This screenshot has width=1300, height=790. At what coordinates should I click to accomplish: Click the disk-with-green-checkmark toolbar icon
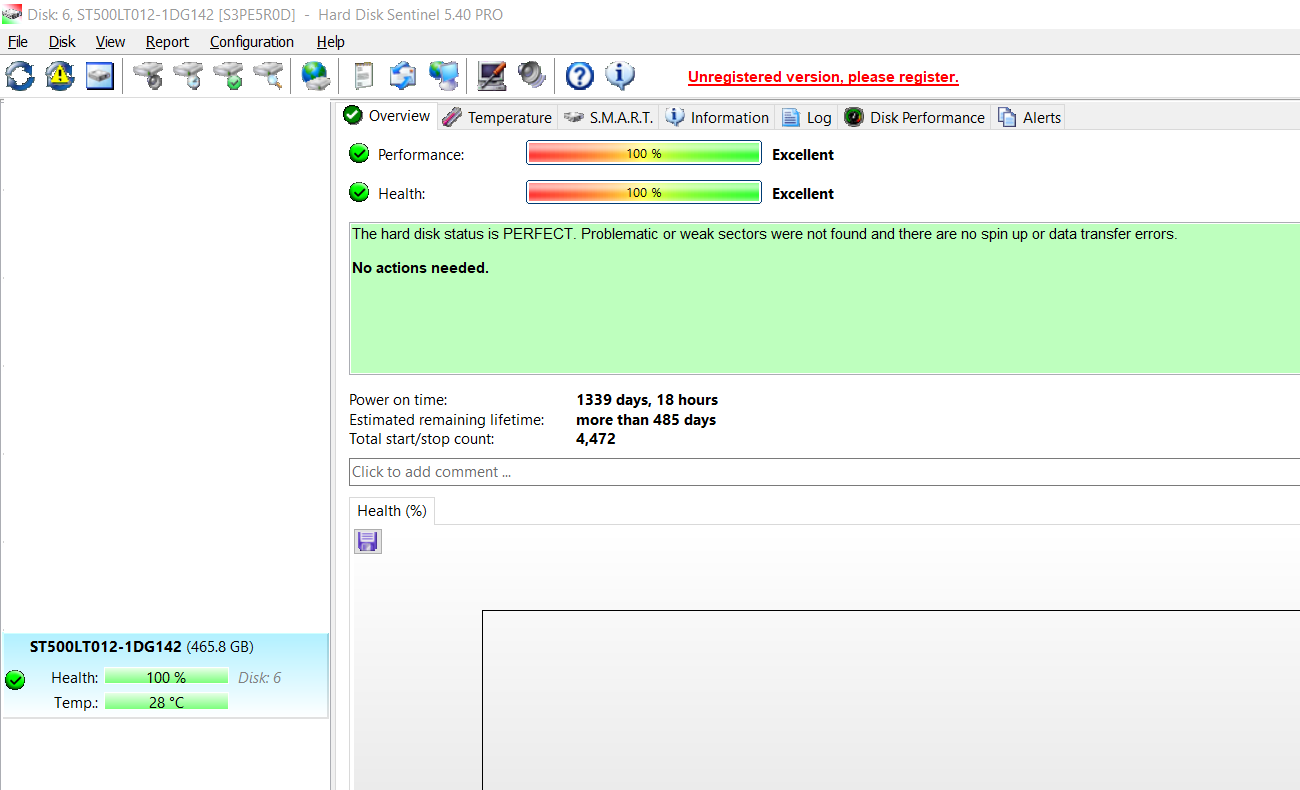coord(228,76)
